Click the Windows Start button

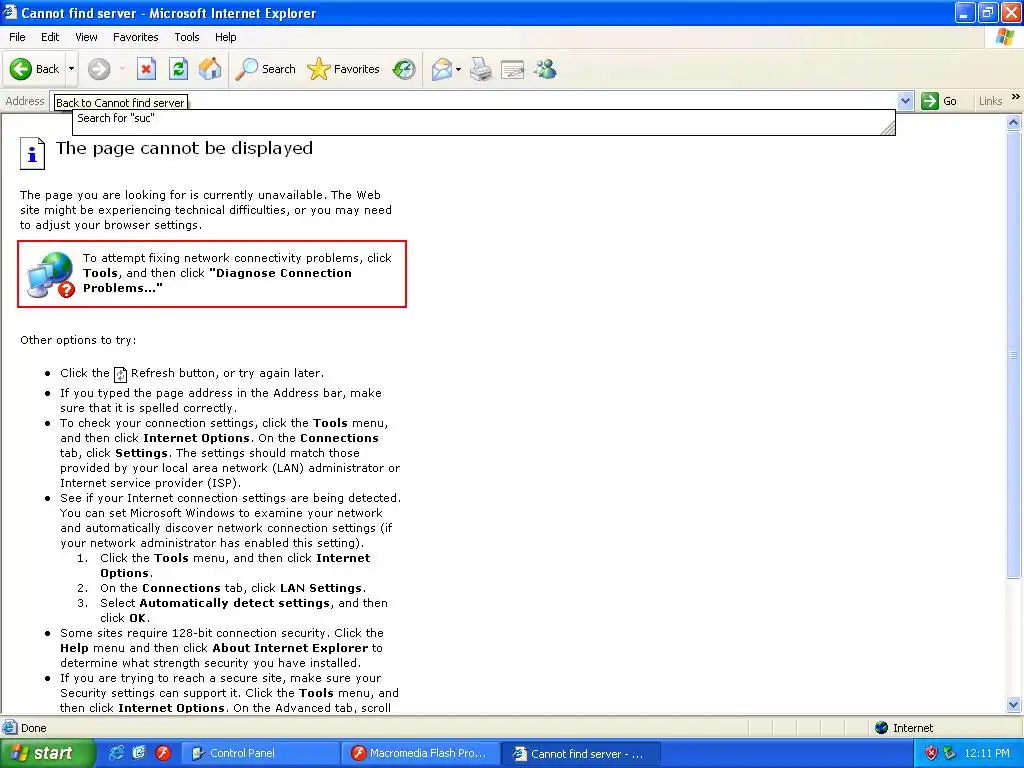coord(48,753)
